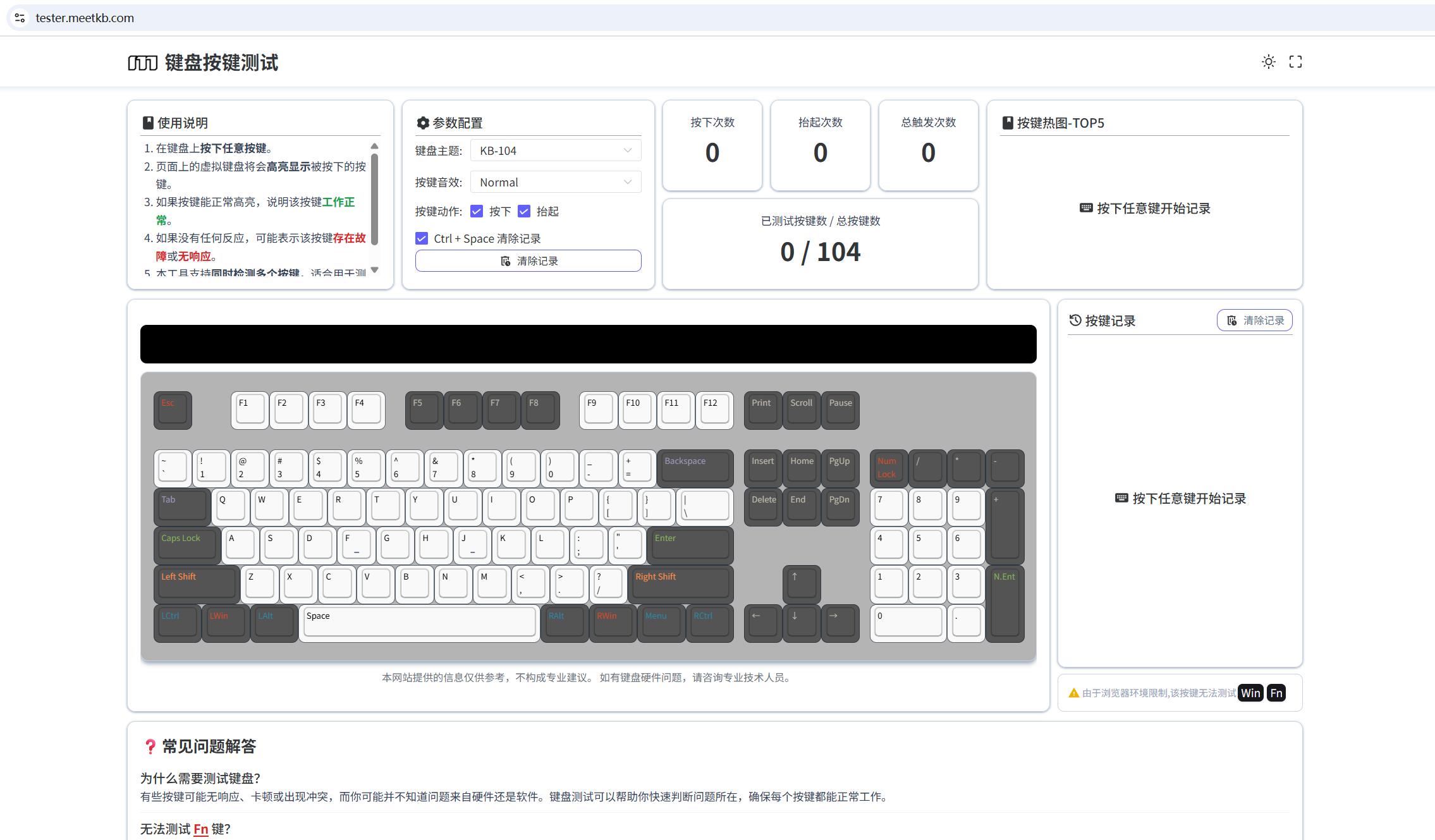
Task: Open the 按键音效 Normal dropdown
Action: [x=556, y=182]
